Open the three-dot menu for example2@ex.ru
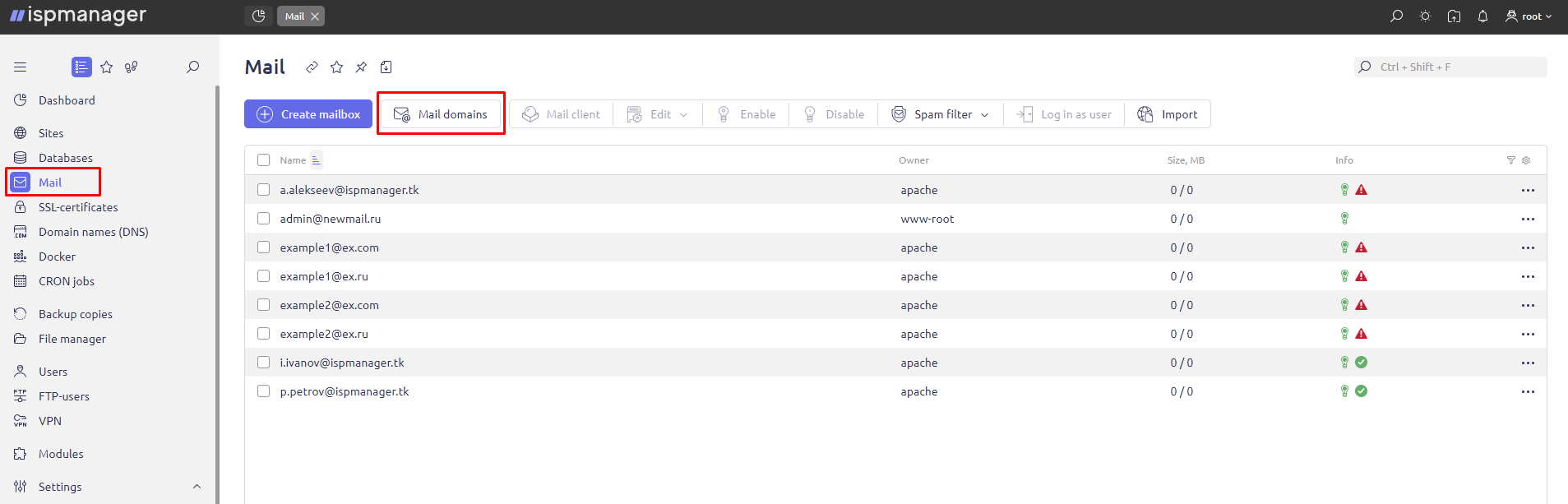The width and height of the screenshot is (1568, 504). click(x=1528, y=334)
